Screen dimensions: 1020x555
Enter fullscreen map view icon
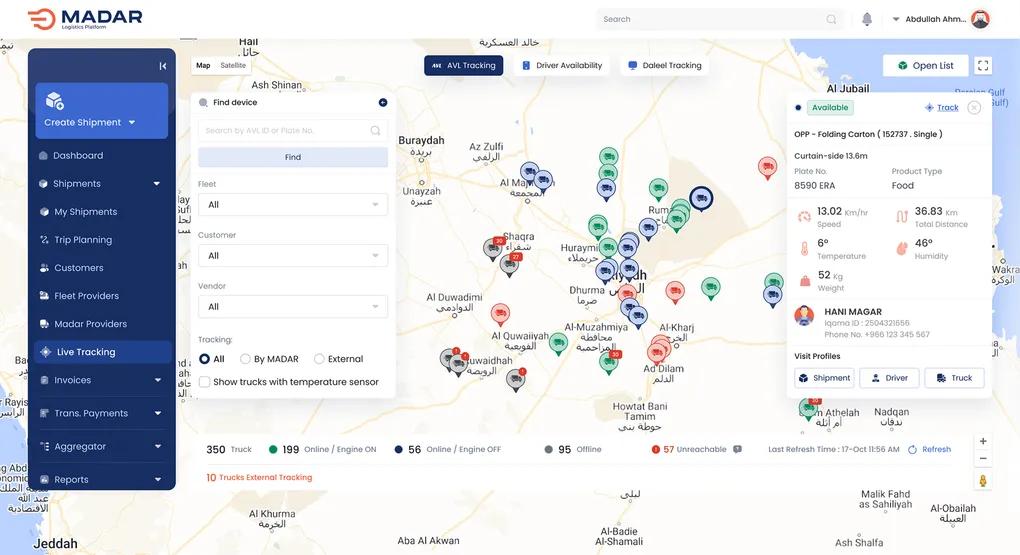click(x=983, y=65)
